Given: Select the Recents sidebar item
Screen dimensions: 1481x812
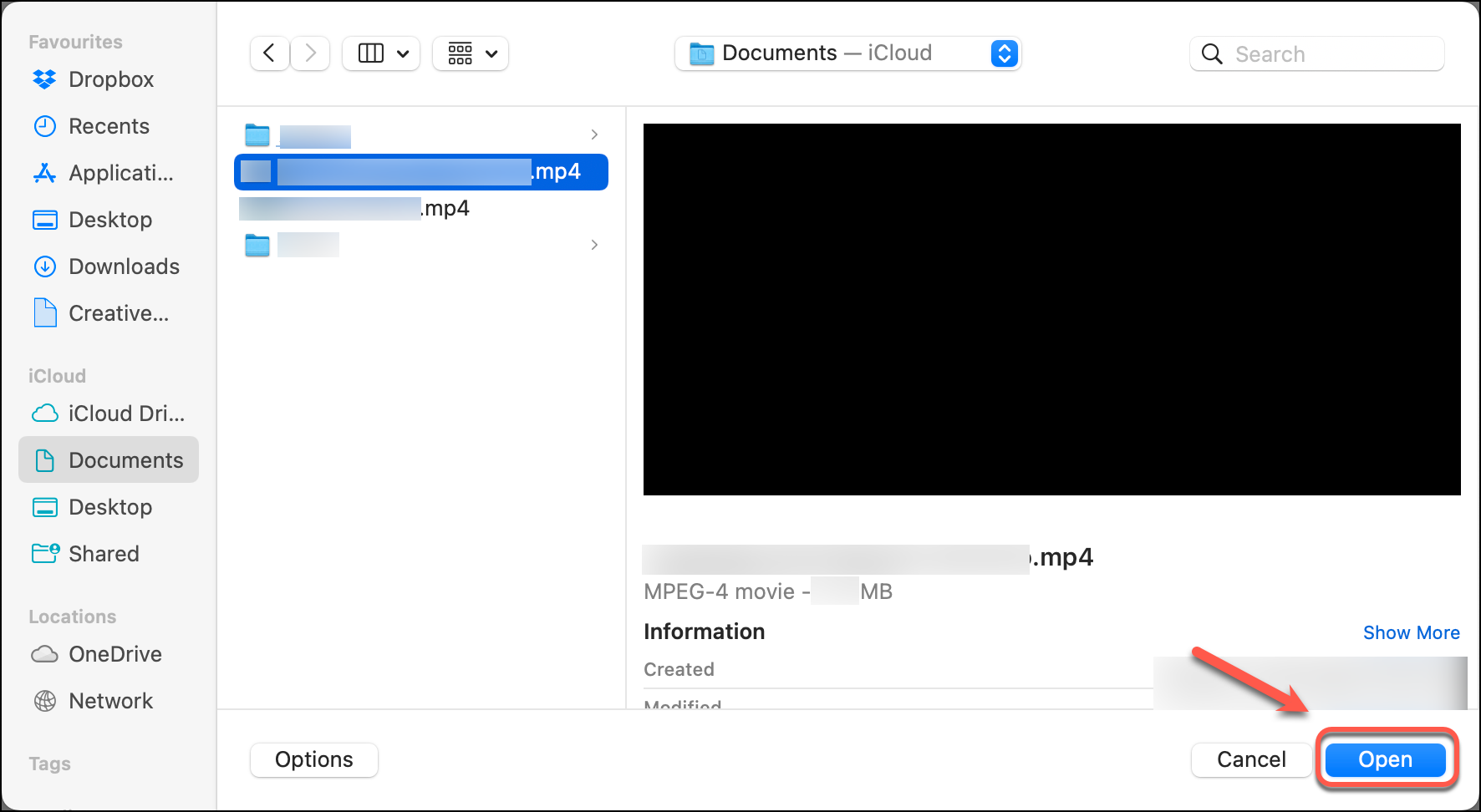Looking at the screenshot, I should pyautogui.click(x=108, y=126).
